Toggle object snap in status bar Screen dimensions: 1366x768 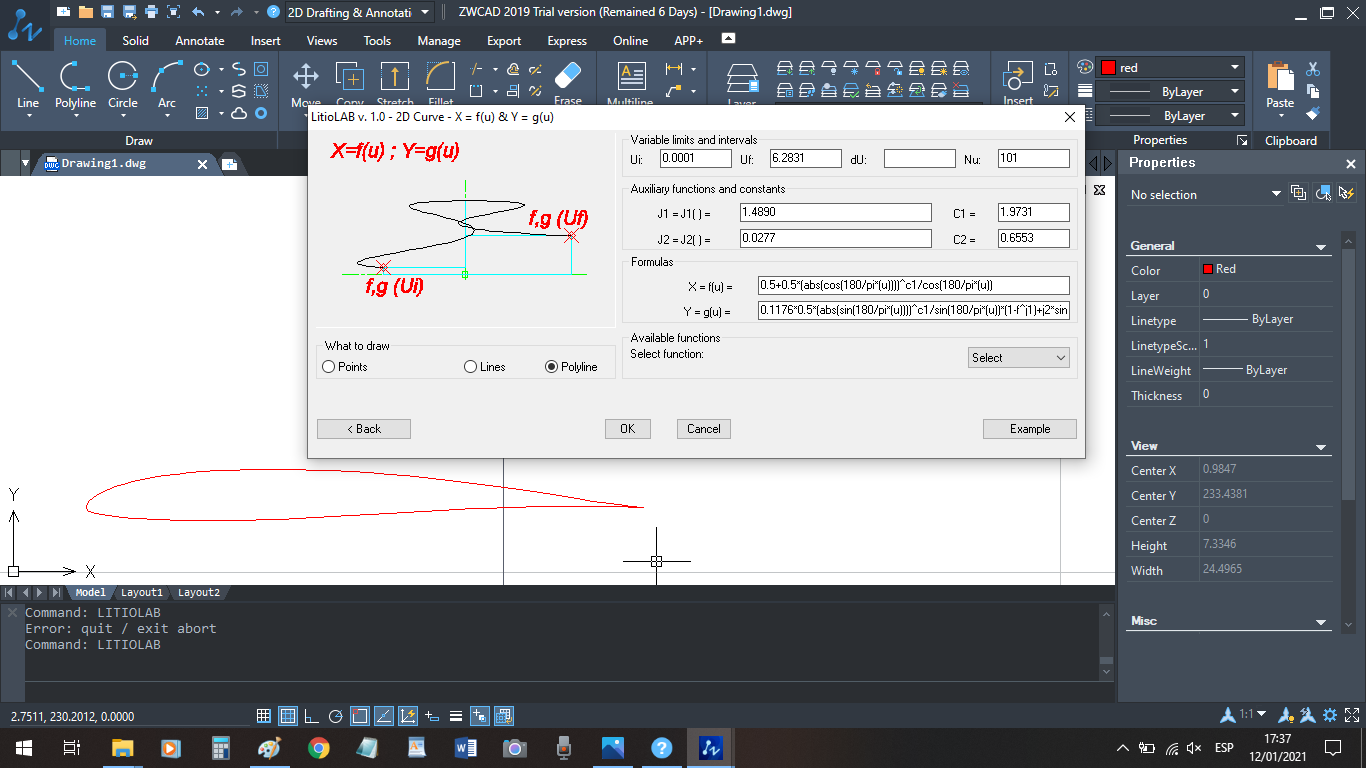pyautogui.click(x=360, y=716)
